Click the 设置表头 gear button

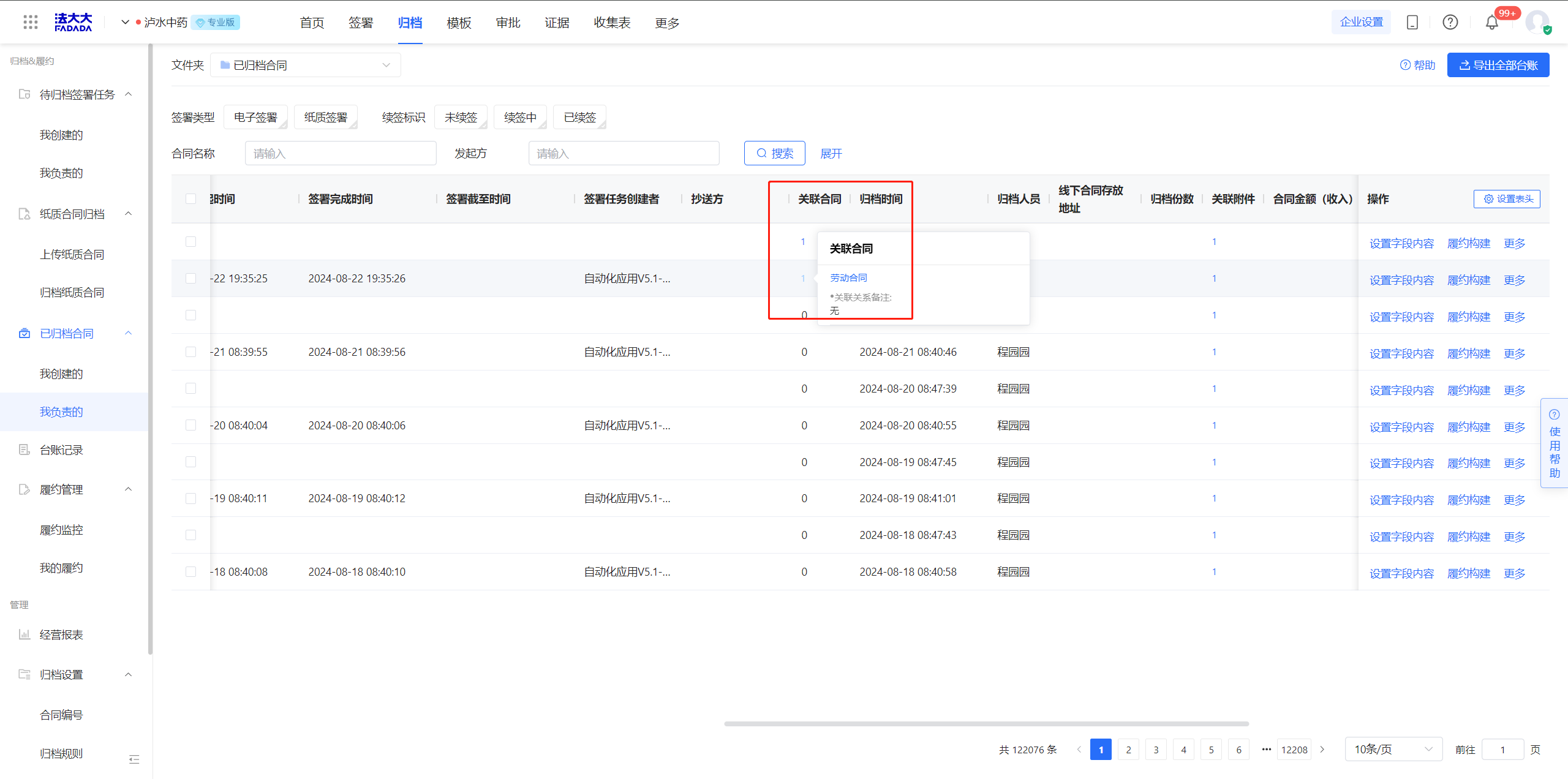1507,199
